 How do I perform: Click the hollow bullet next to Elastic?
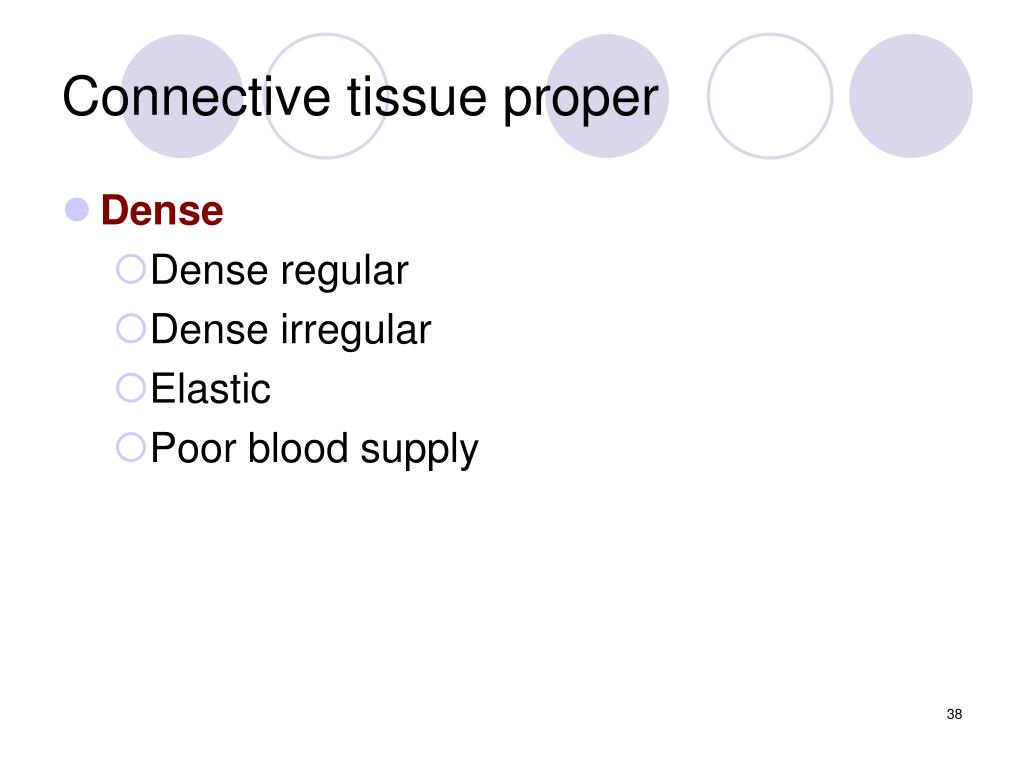pos(131,387)
